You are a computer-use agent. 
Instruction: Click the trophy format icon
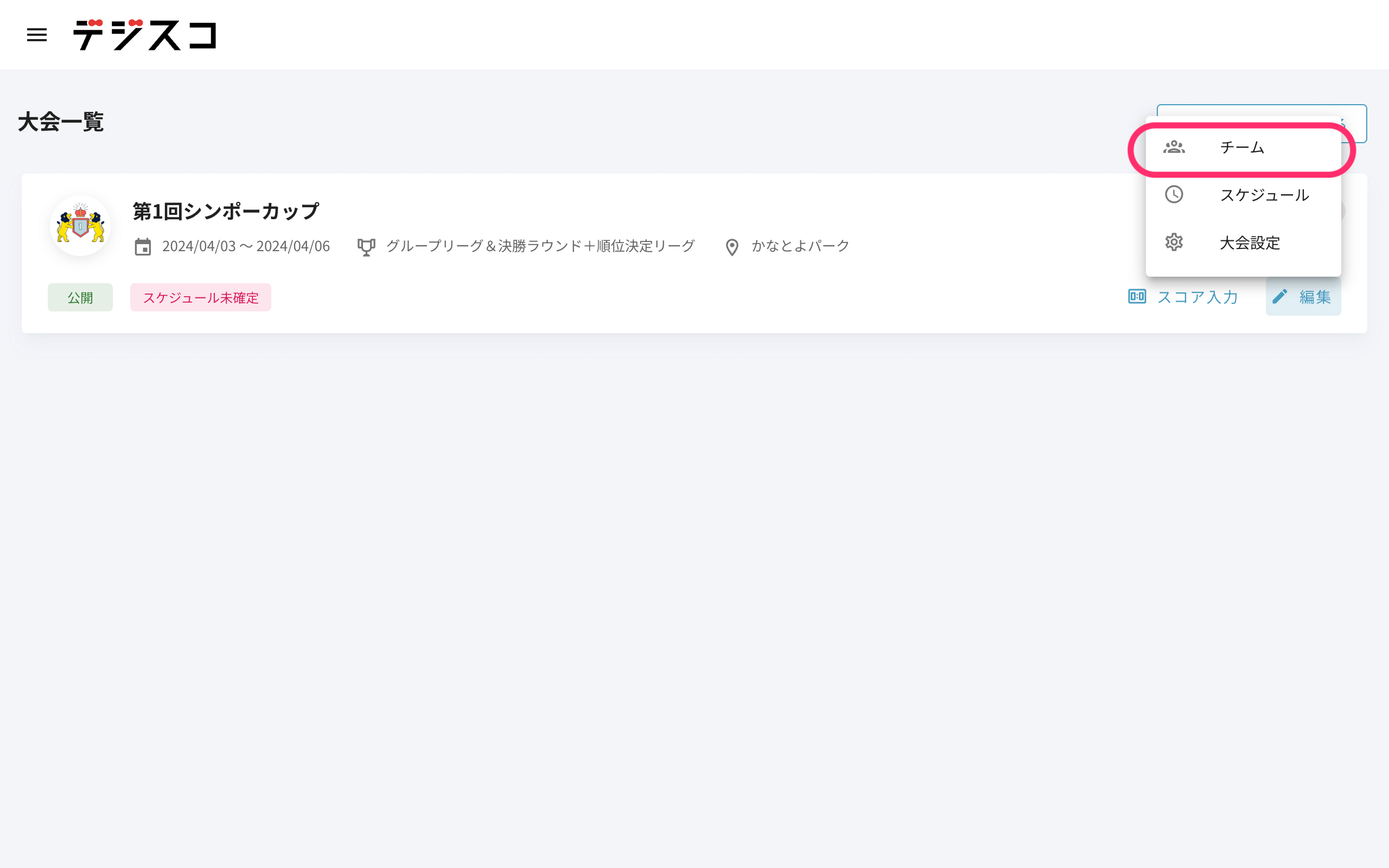pyautogui.click(x=366, y=247)
